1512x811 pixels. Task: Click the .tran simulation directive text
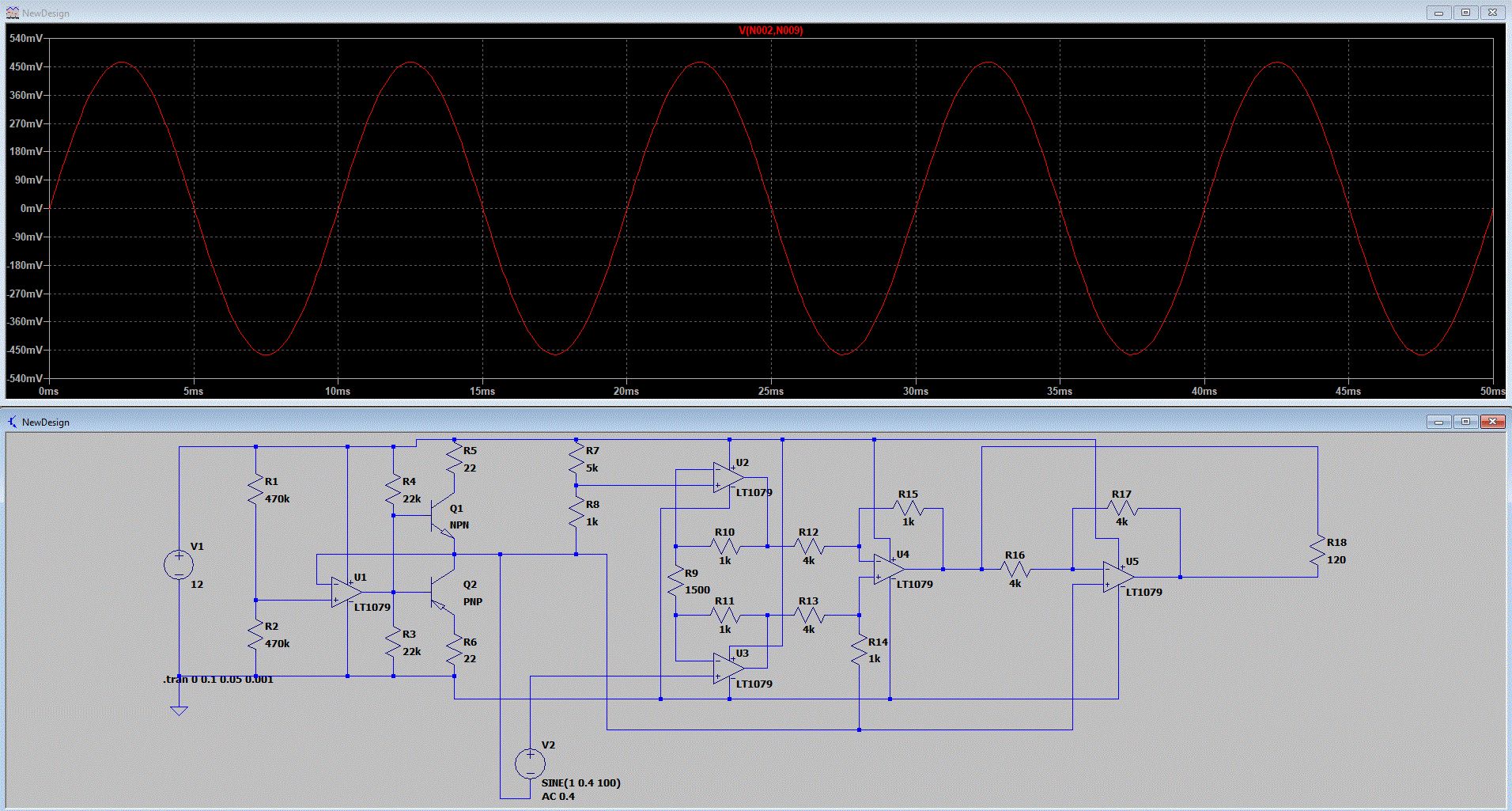(x=218, y=679)
